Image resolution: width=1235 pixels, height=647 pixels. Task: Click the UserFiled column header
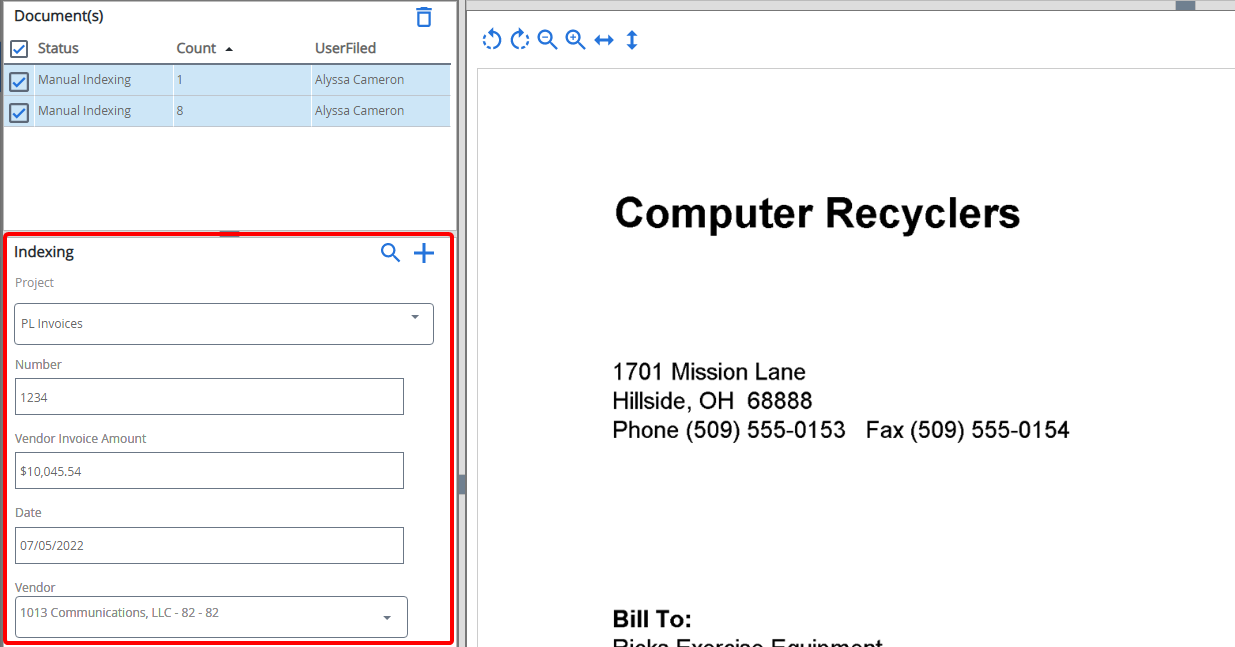[x=345, y=49]
